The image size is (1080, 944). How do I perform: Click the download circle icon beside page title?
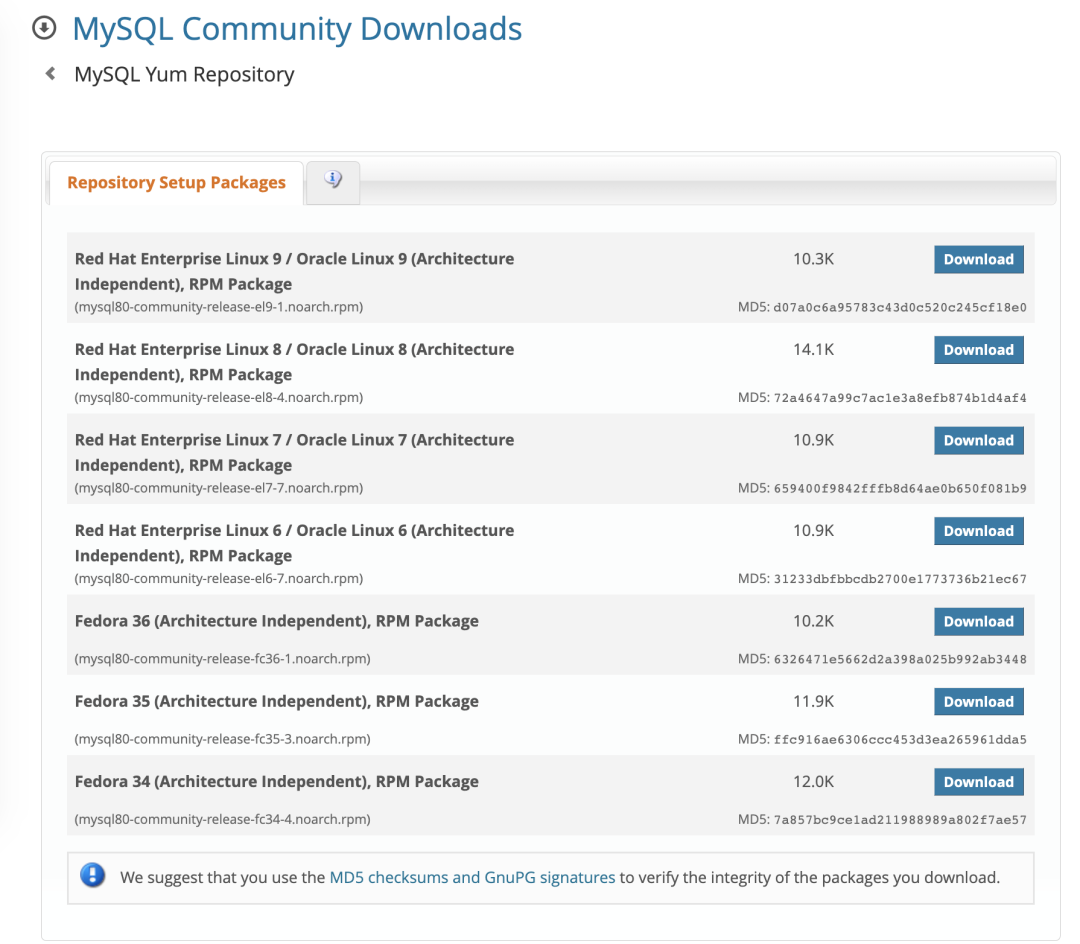click(44, 28)
